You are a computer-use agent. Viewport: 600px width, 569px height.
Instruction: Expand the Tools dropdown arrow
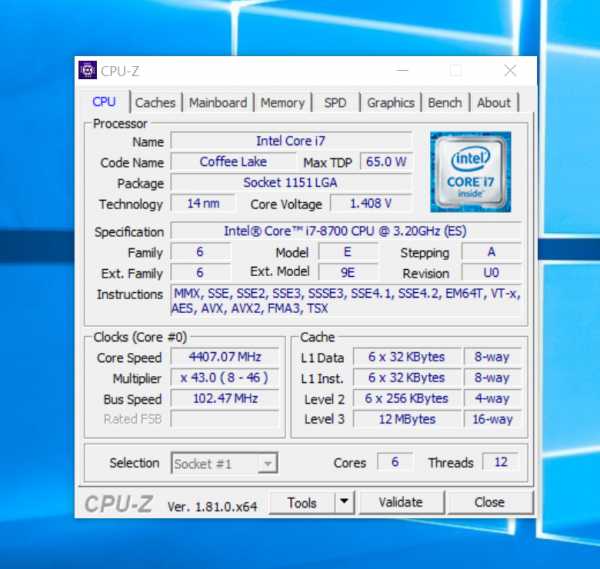pyautogui.click(x=344, y=502)
